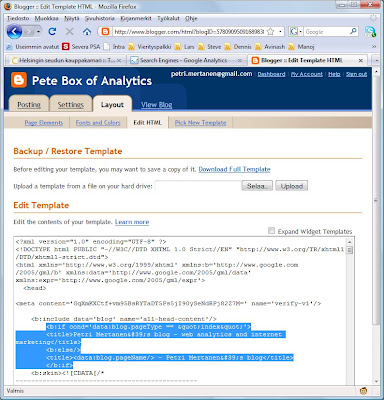Open the list all tabs dropdown
The image size is (384, 400).
[376, 60]
